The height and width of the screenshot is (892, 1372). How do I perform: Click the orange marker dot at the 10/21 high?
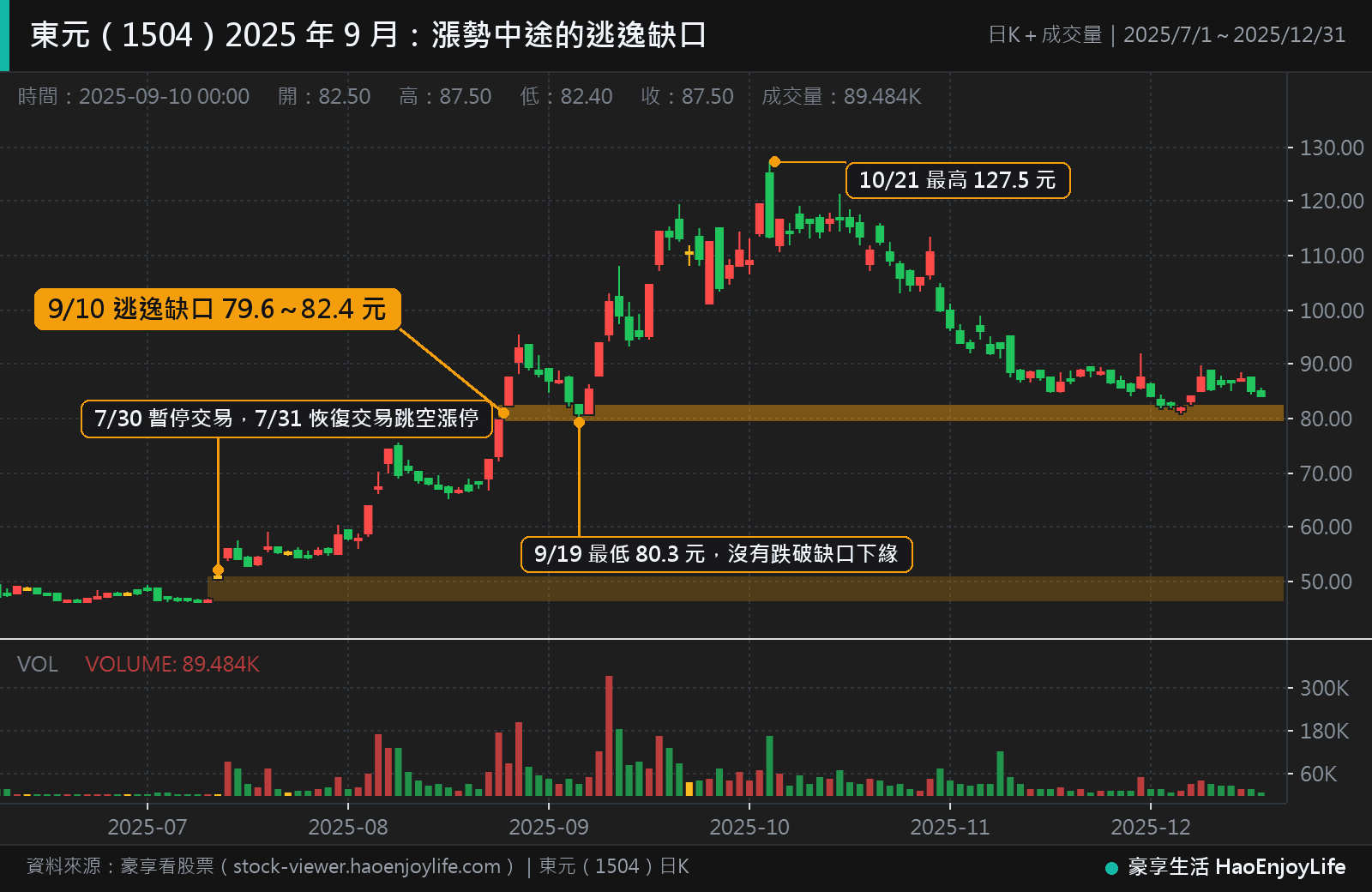point(774,161)
